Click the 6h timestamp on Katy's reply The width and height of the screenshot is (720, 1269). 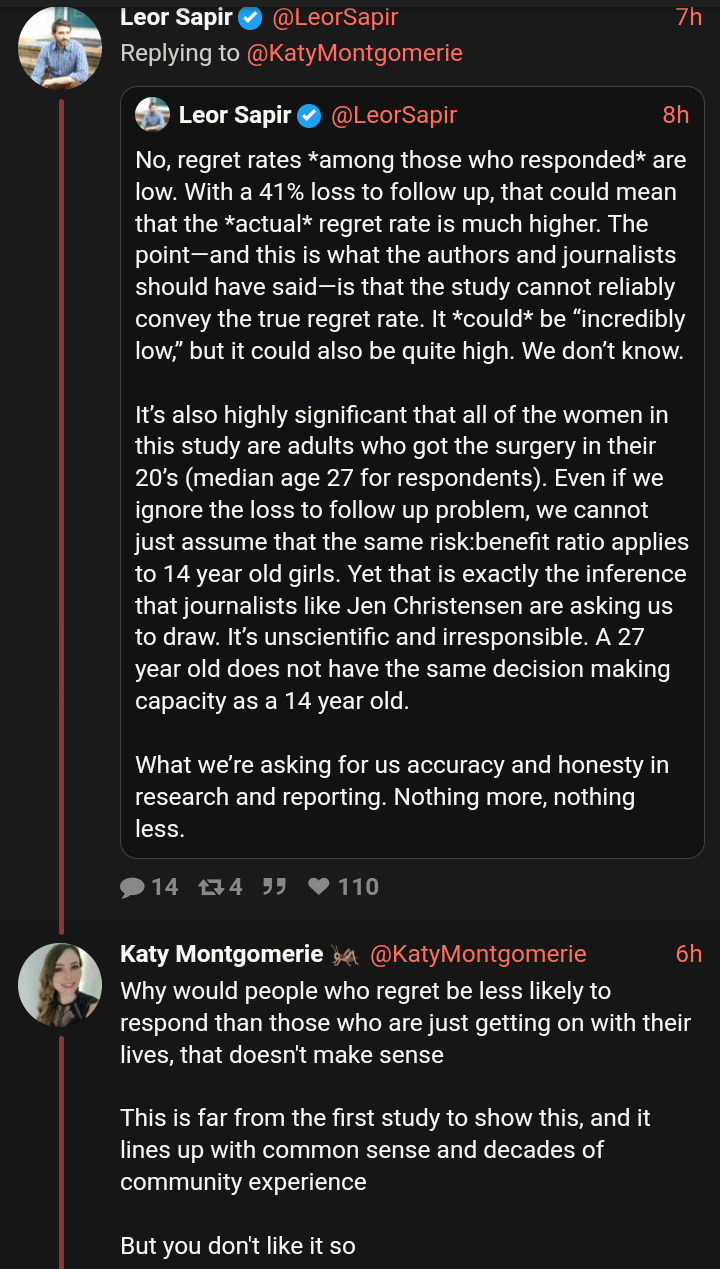(x=689, y=954)
